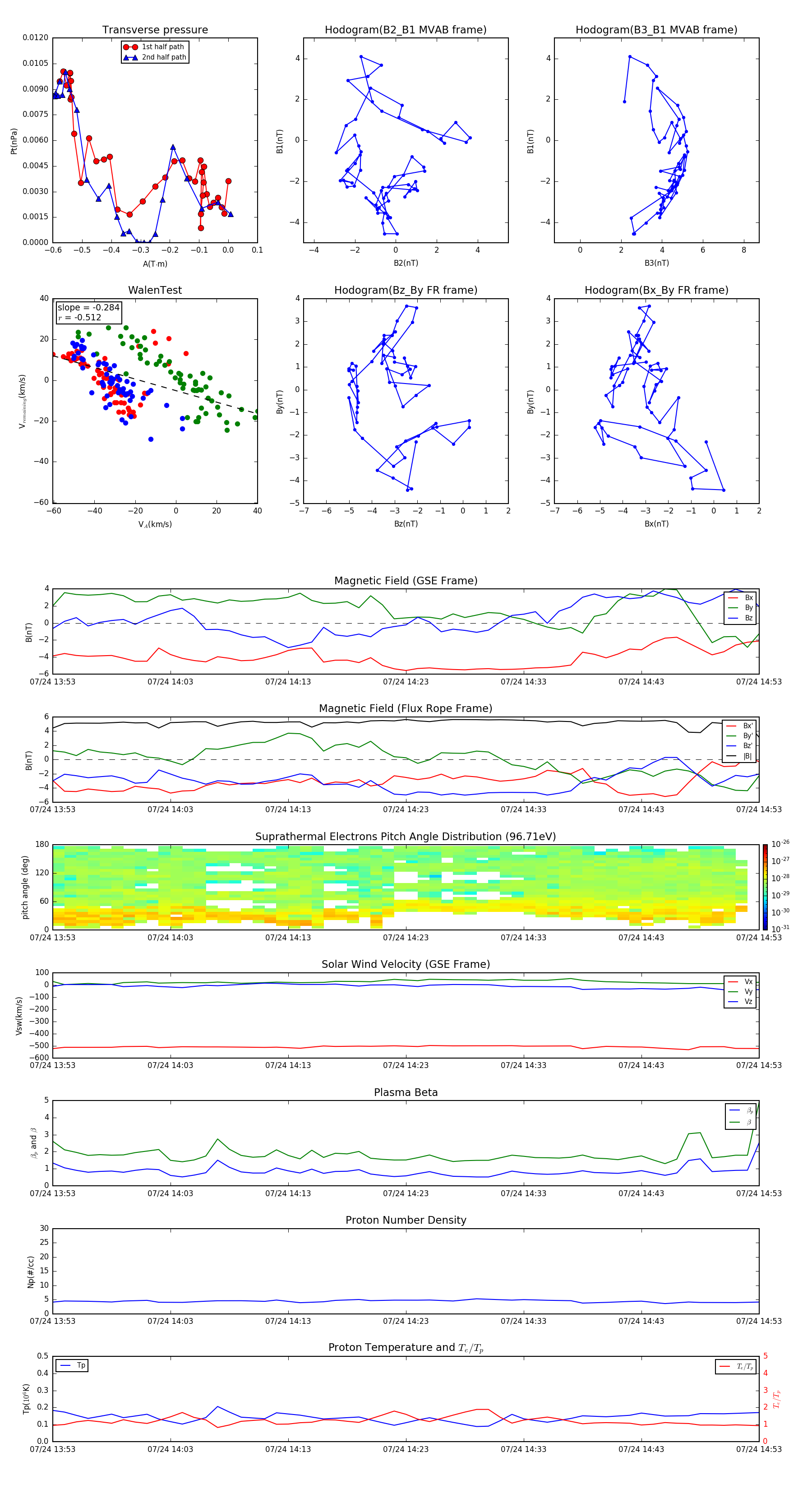Click the 'Solar Wind Velocity (GSE Frame)' title
This screenshot has width=812, height=1489.
pyautogui.click(x=406, y=965)
